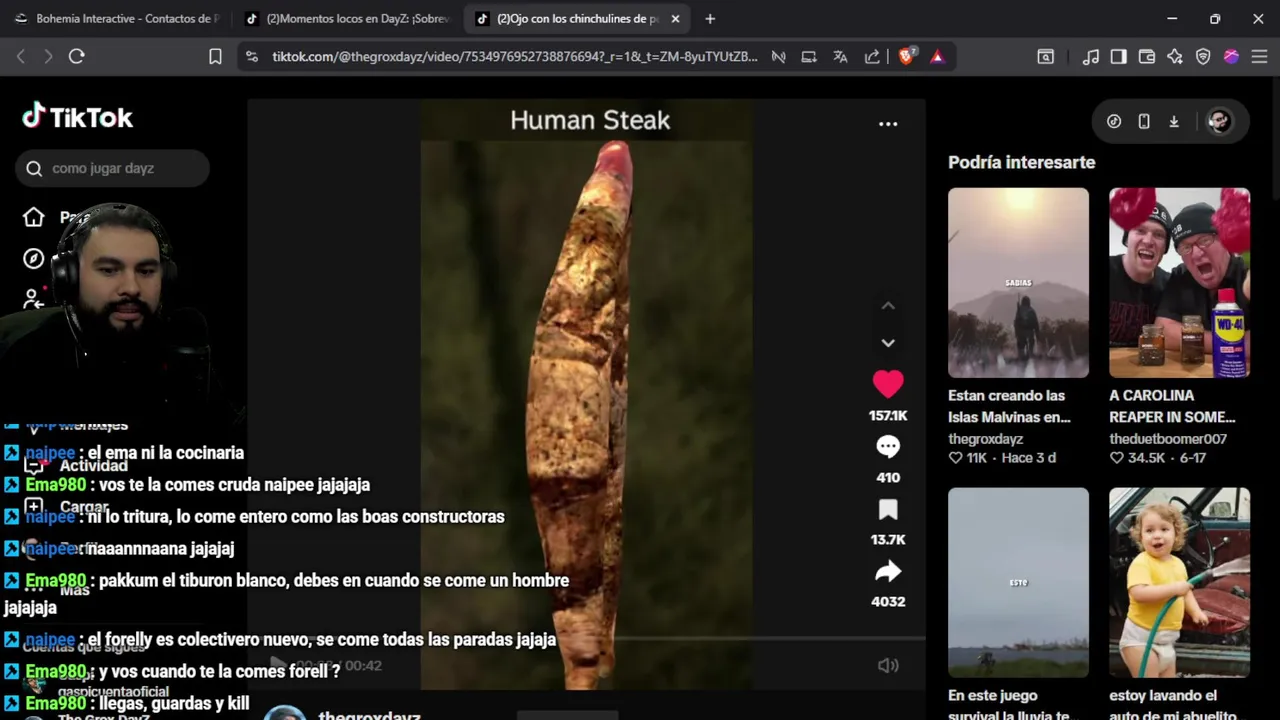Click the translate page icon
Viewport: 1280px width, 720px height.
pos(840,57)
